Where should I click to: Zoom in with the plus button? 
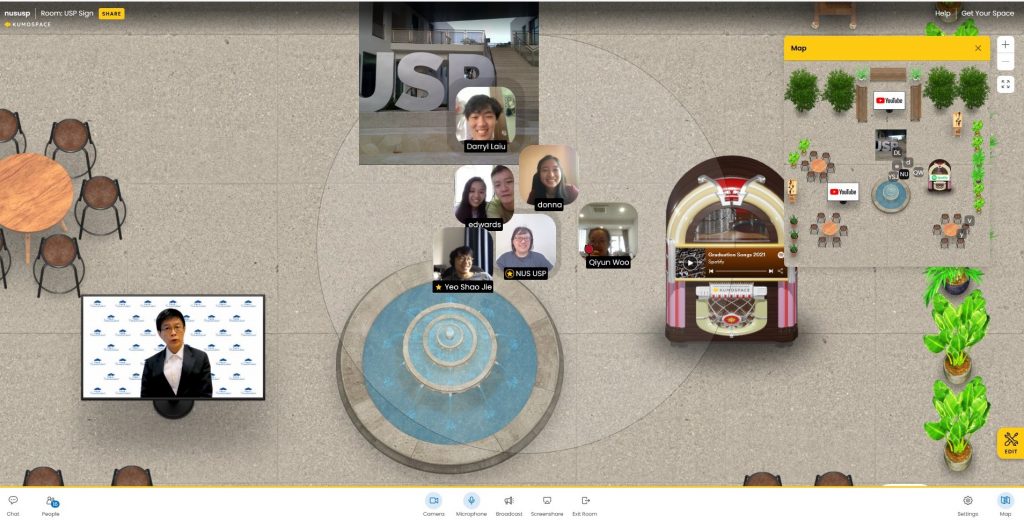pyautogui.click(x=1005, y=45)
